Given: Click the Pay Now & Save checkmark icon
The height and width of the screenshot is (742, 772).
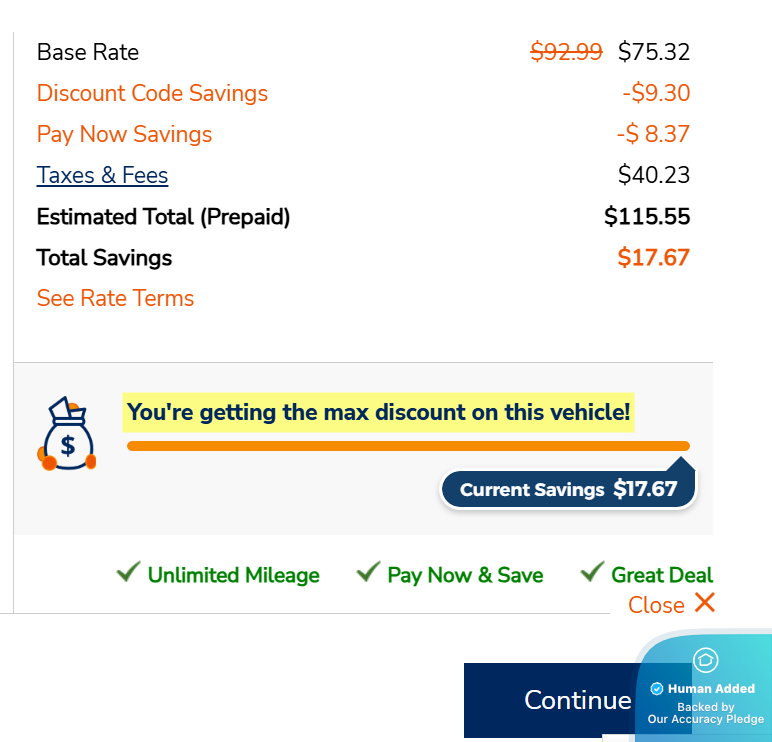Looking at the screenshot, I should click(x=369, y=572).
